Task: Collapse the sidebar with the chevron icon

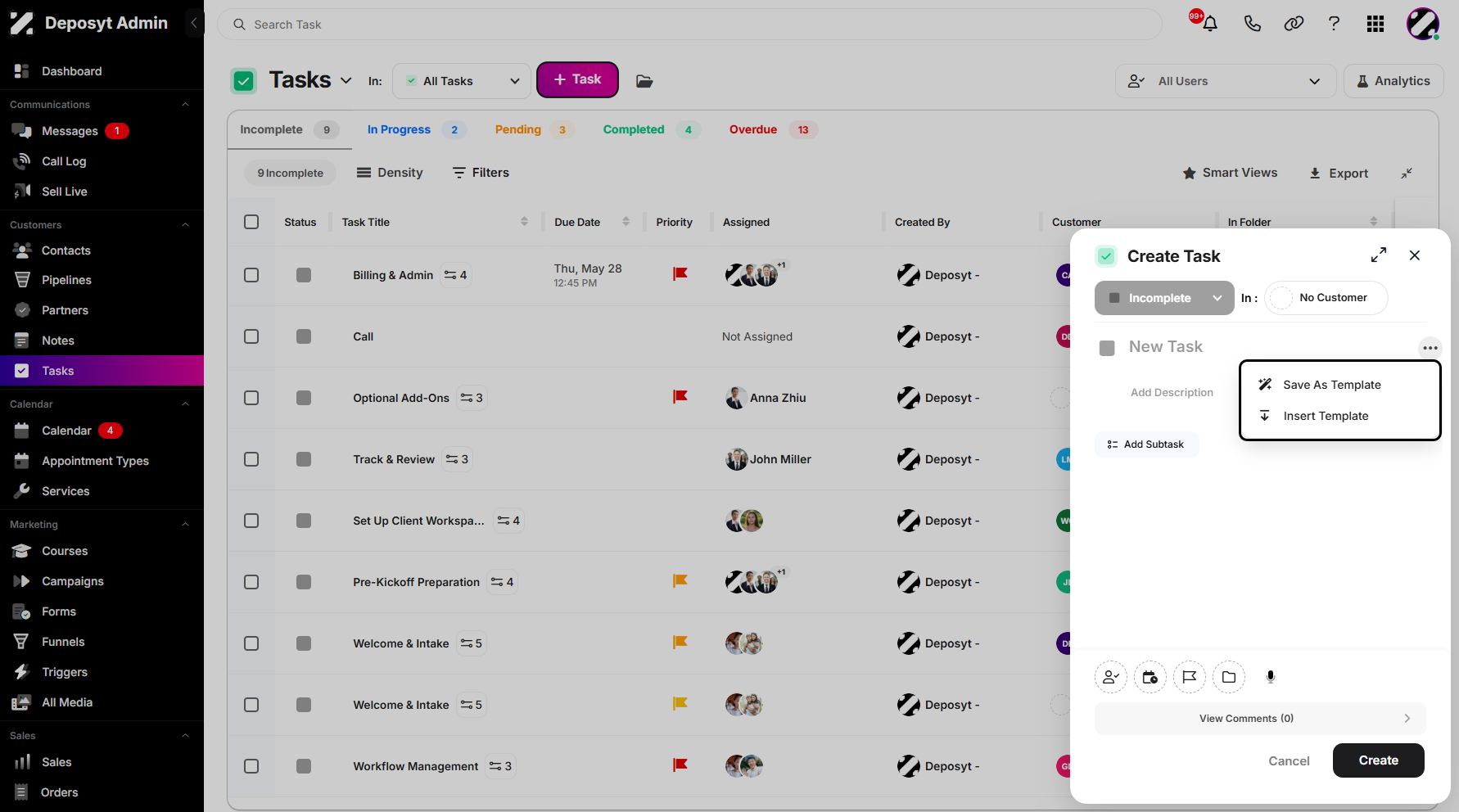Action: (194, 23)
